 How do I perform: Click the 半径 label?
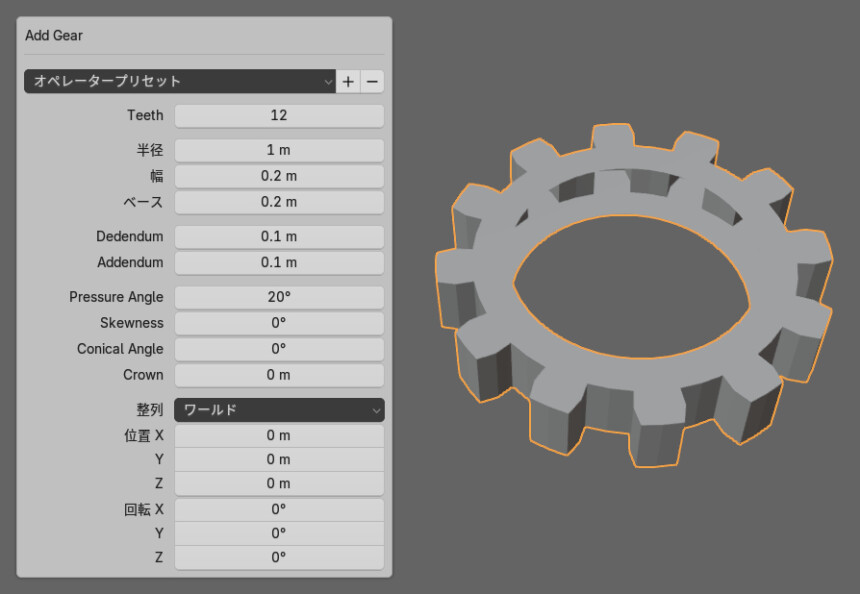[150, 150]
